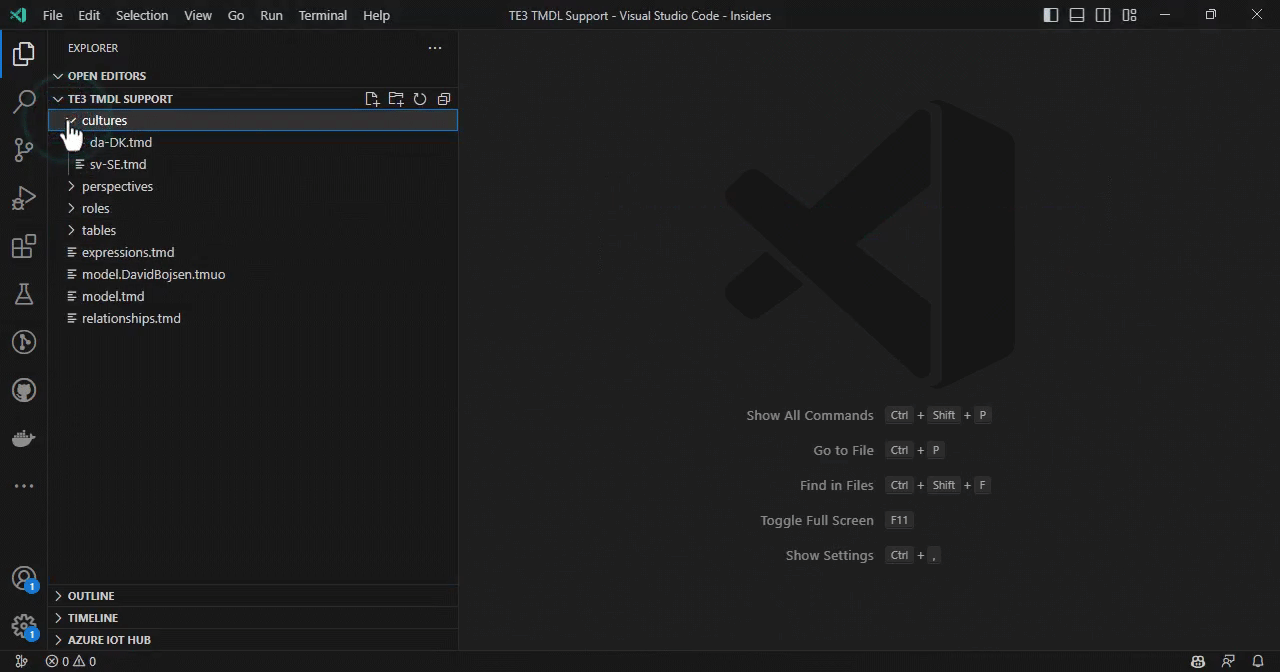Open Run and Debug view
This screenshot has height=672, width=1280.
(24, 198)
